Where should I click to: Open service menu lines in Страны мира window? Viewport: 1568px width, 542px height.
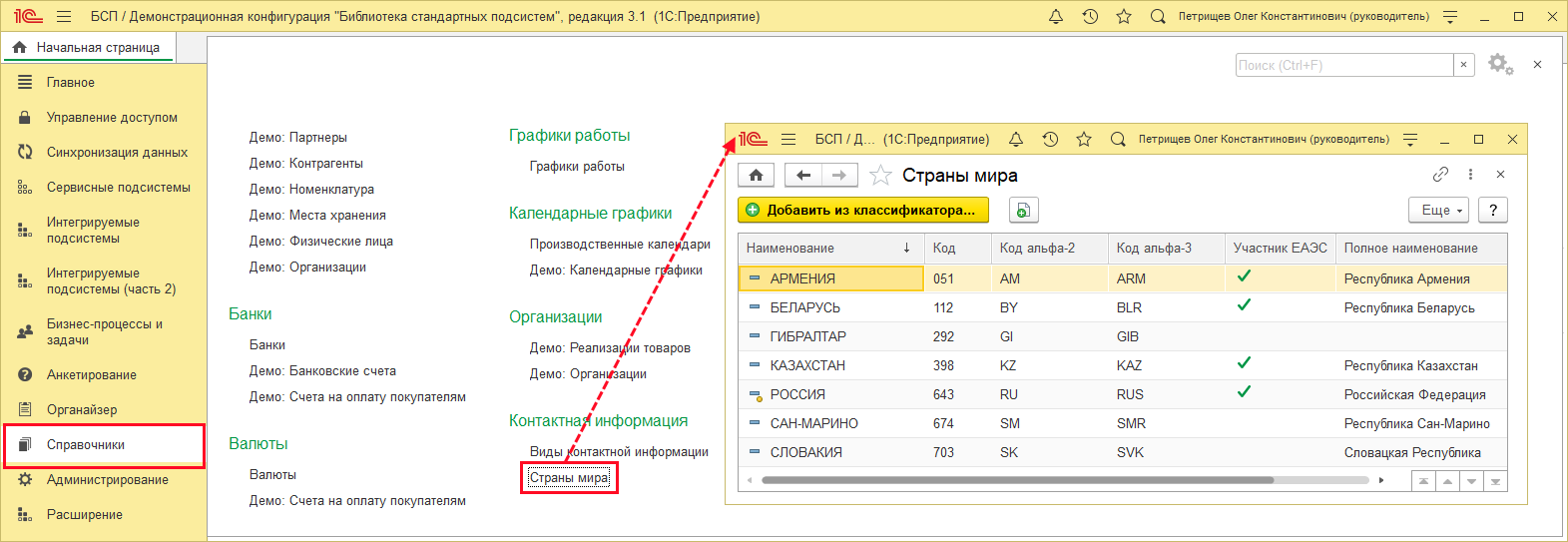[x=1410, y=140]
